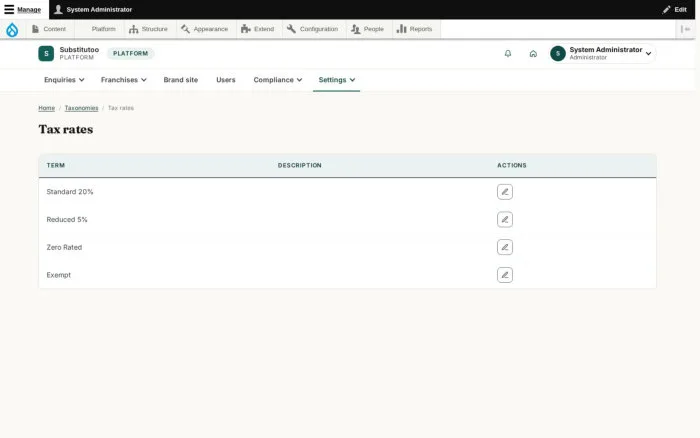Viewport: 700px width, 438px height.
Task: Expand the Enquiries dropdown menu
Action: [x=64, y=80]
